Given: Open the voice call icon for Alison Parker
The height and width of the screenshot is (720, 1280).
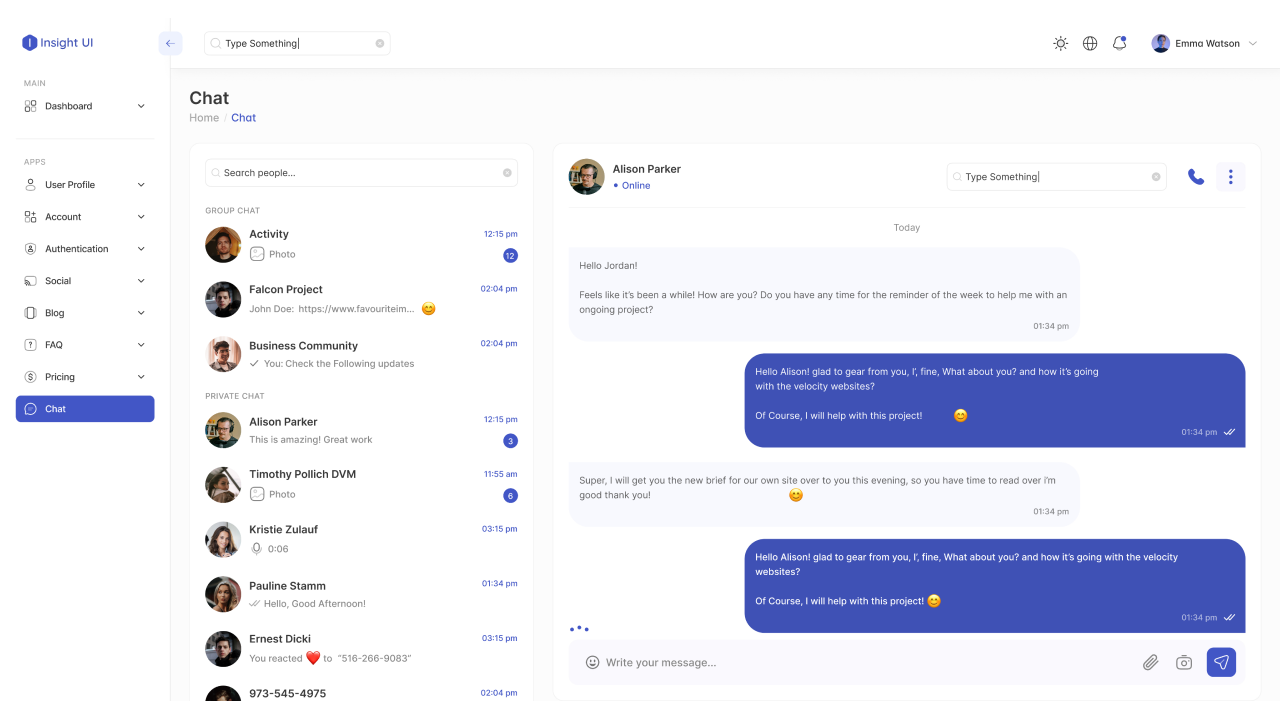Looking at the screenshot, I should point(1196,176).
